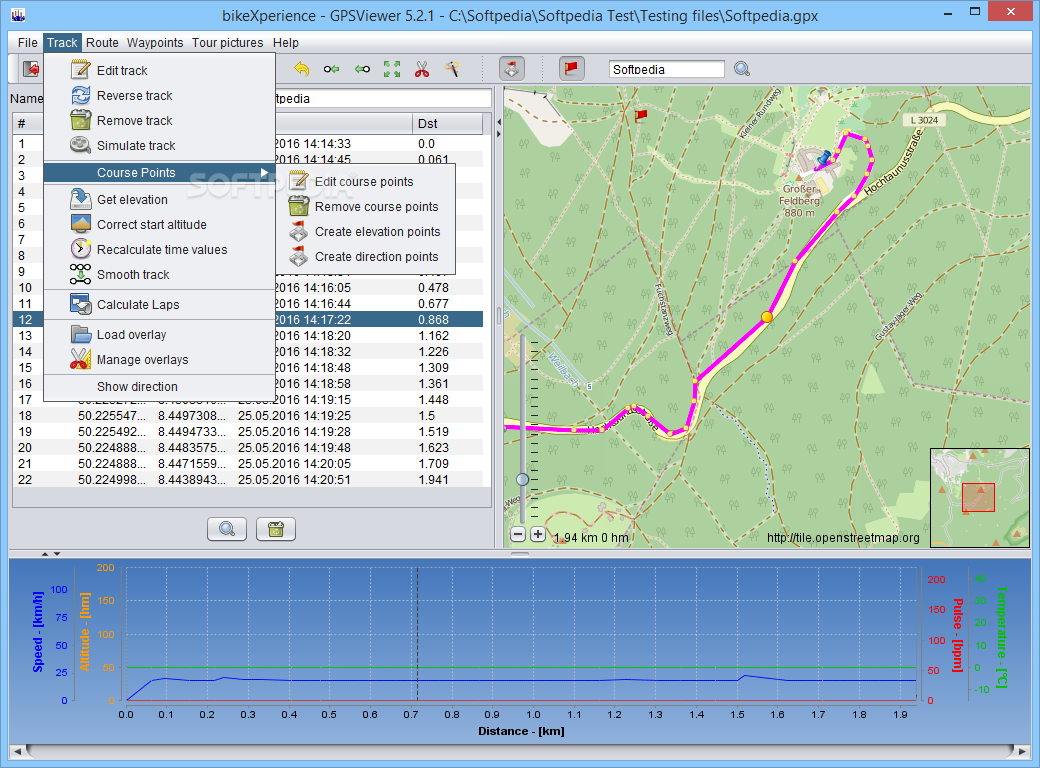
Task: Open the Help menu
Action: [x=286, y=42]
